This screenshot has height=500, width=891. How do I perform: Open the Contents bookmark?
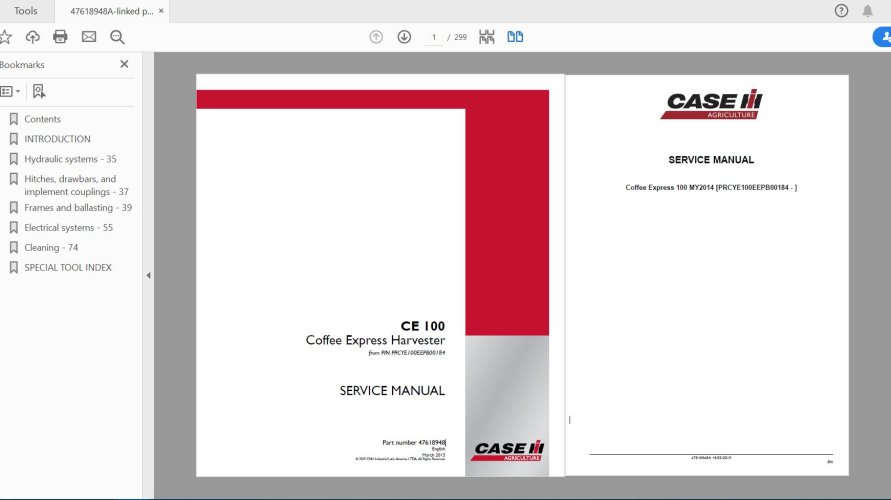pyautogui.click(x=42, y=119)
